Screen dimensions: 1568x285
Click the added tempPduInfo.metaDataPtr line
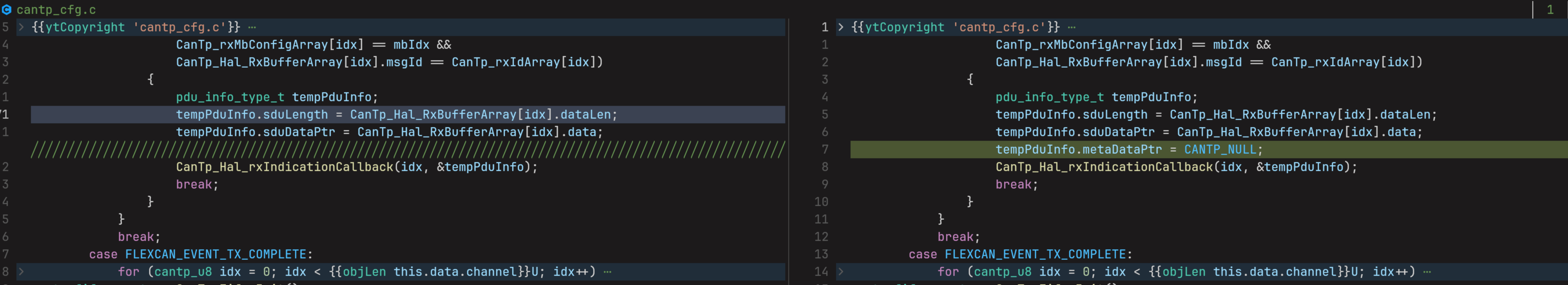coord(1208,150)
